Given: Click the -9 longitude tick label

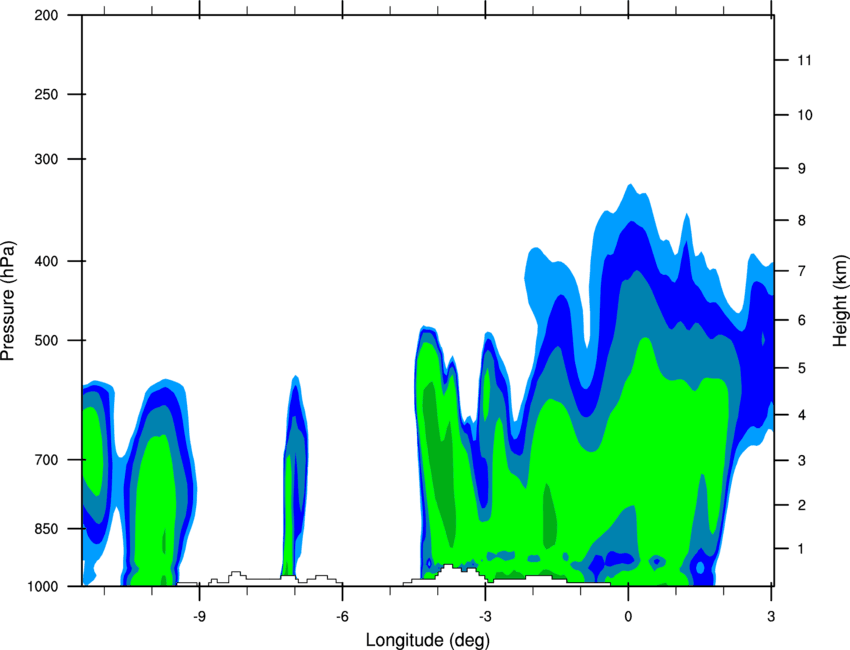Looking at the screenshot, I should tap(199, 616).
